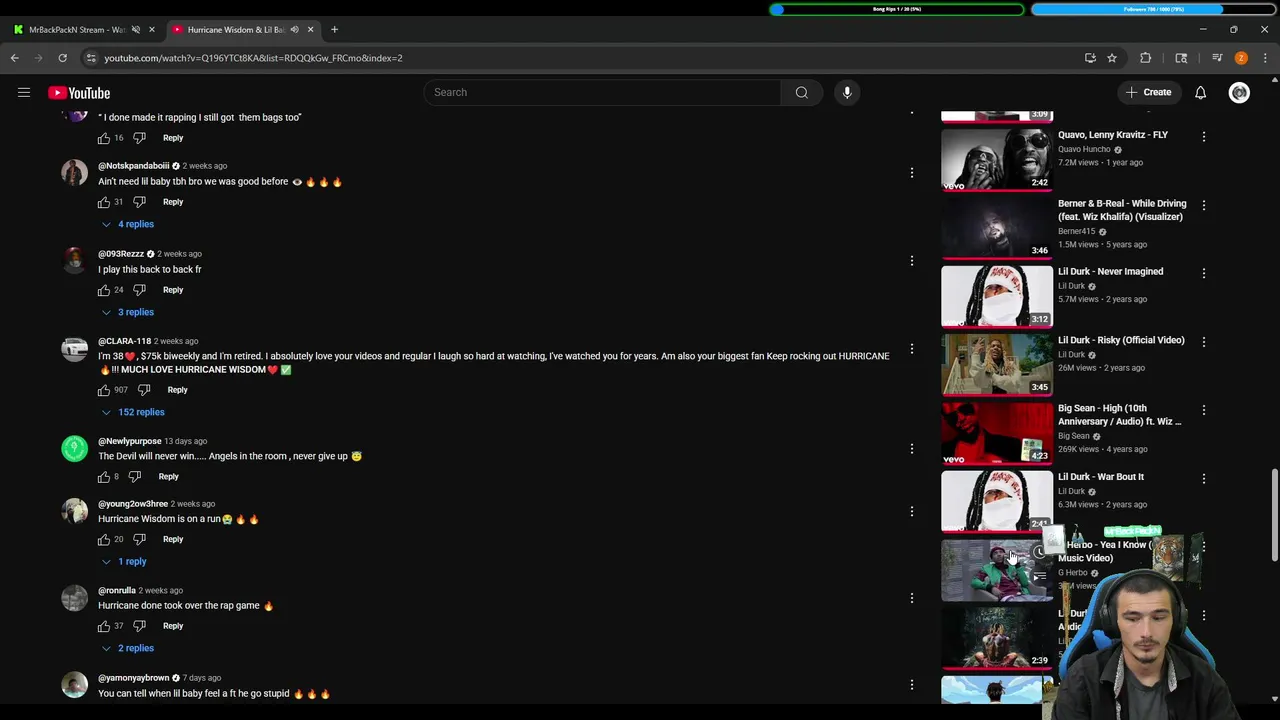Click the Create button

coord(1148,93)
